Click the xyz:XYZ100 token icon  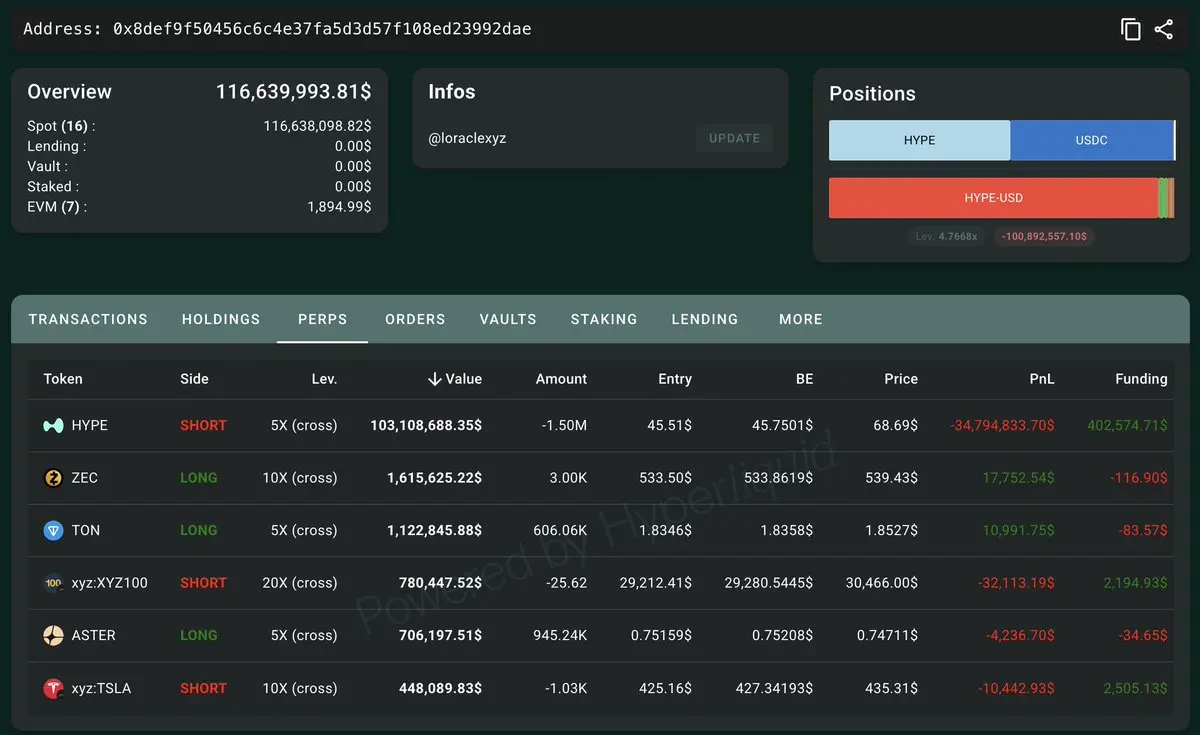[54, 583]
